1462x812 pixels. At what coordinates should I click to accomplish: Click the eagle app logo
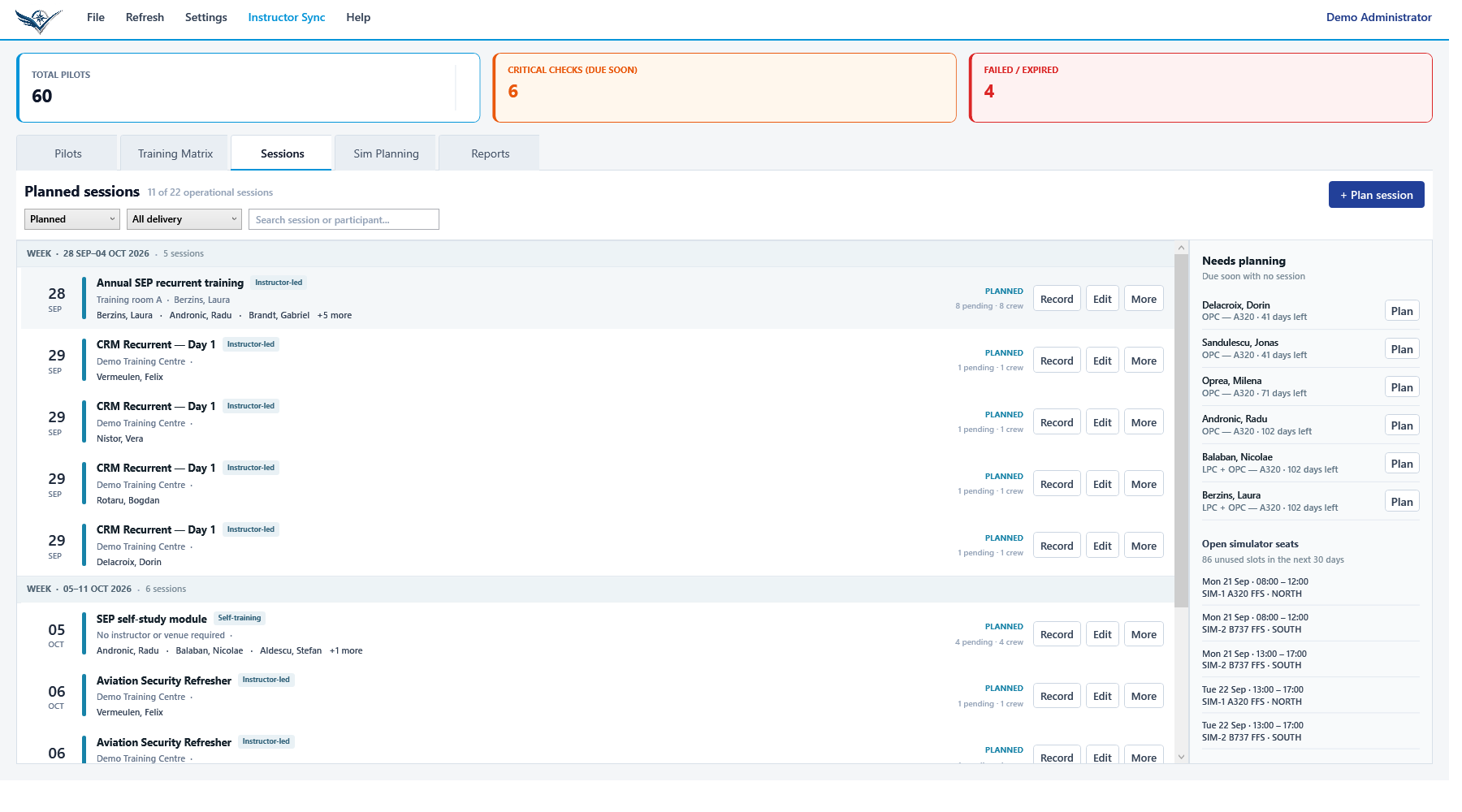(x=38, y=19)
